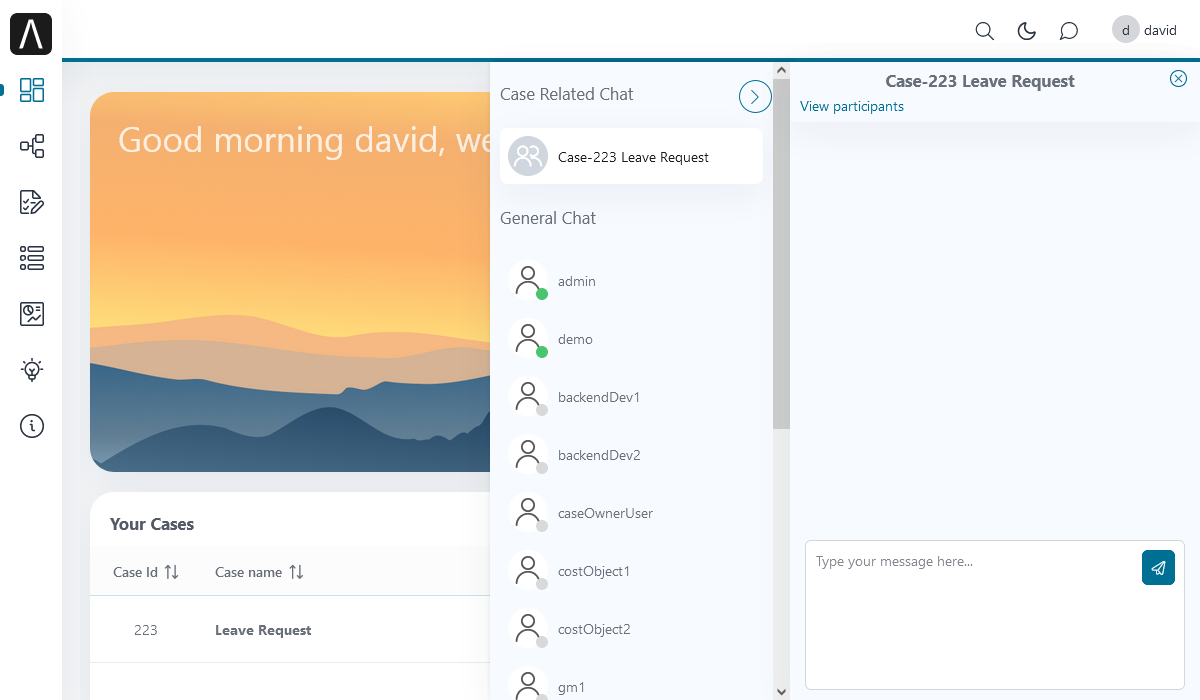Click backendDev1 avatar icon
1200x700 pixels.
[x=528, y=397]
